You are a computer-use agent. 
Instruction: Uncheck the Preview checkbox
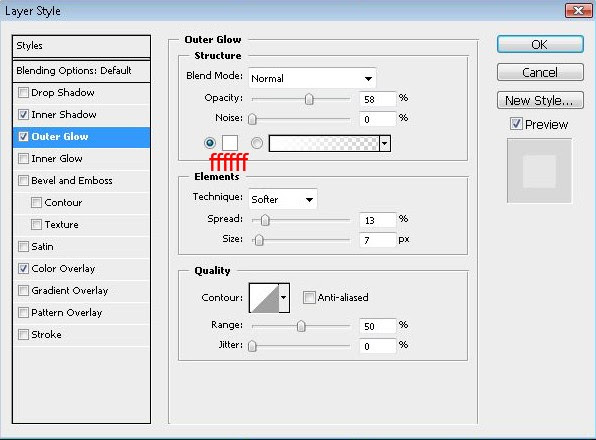coord(516,124)
